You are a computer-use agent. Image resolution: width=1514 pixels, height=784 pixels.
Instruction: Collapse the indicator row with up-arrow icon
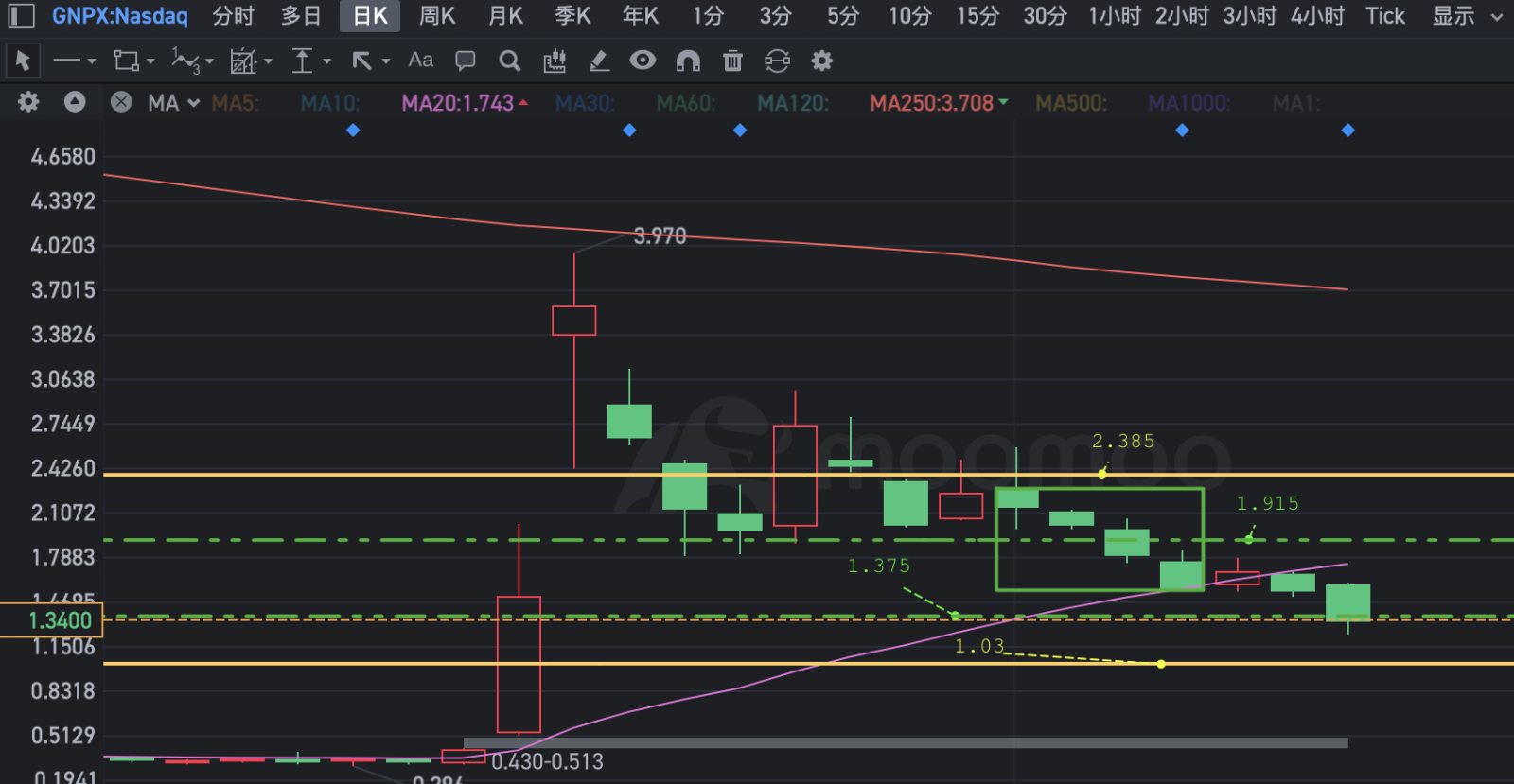pyautogui.click(x=75, y=102)
